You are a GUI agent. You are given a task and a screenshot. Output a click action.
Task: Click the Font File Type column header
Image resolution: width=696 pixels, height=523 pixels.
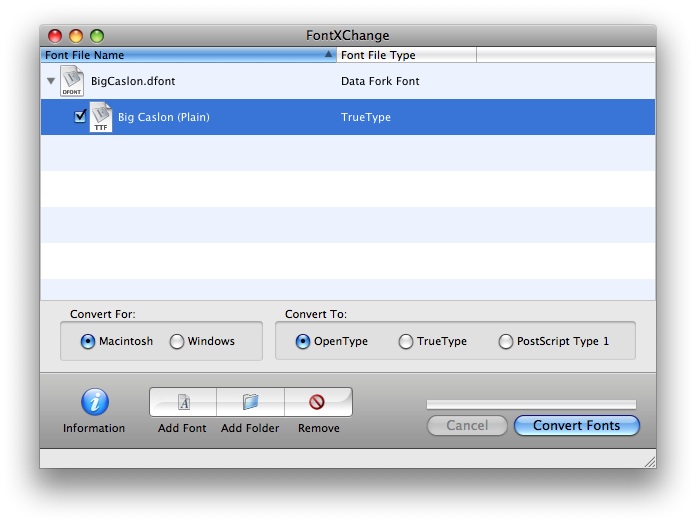click(x=406, y=55)
